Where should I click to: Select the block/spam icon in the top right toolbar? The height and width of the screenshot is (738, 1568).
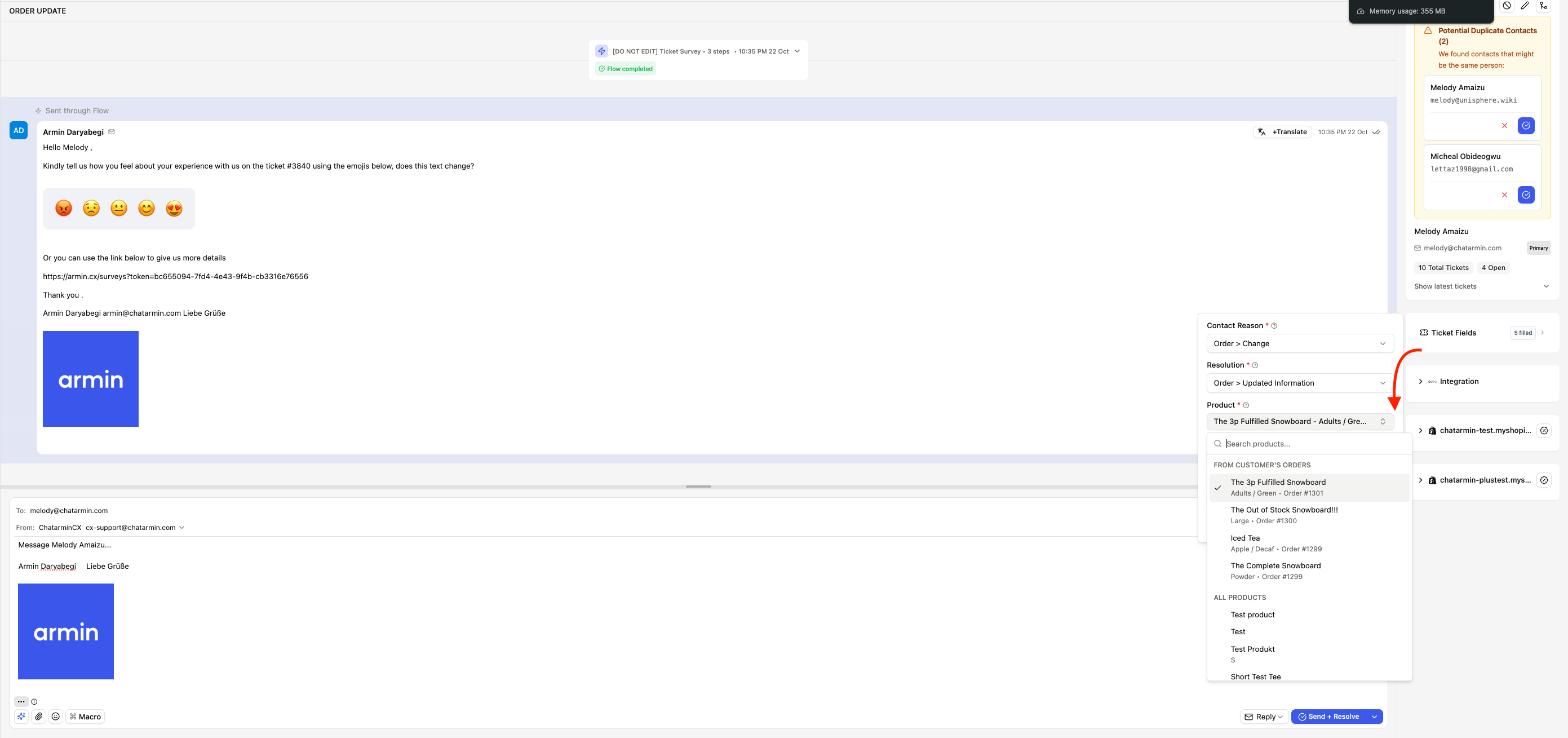1507,6
